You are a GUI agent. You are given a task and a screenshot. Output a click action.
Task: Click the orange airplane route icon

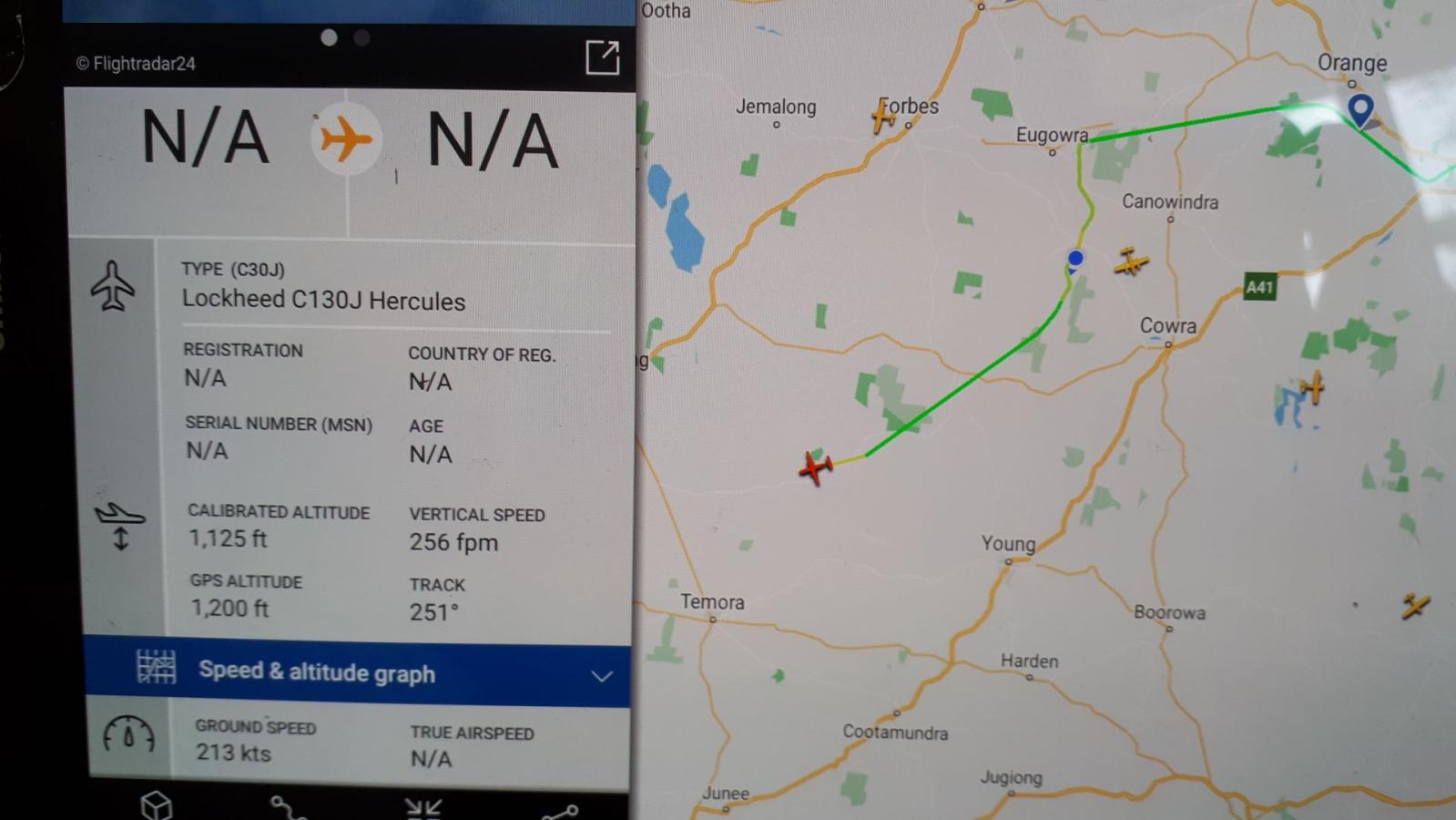pos(346,140)
